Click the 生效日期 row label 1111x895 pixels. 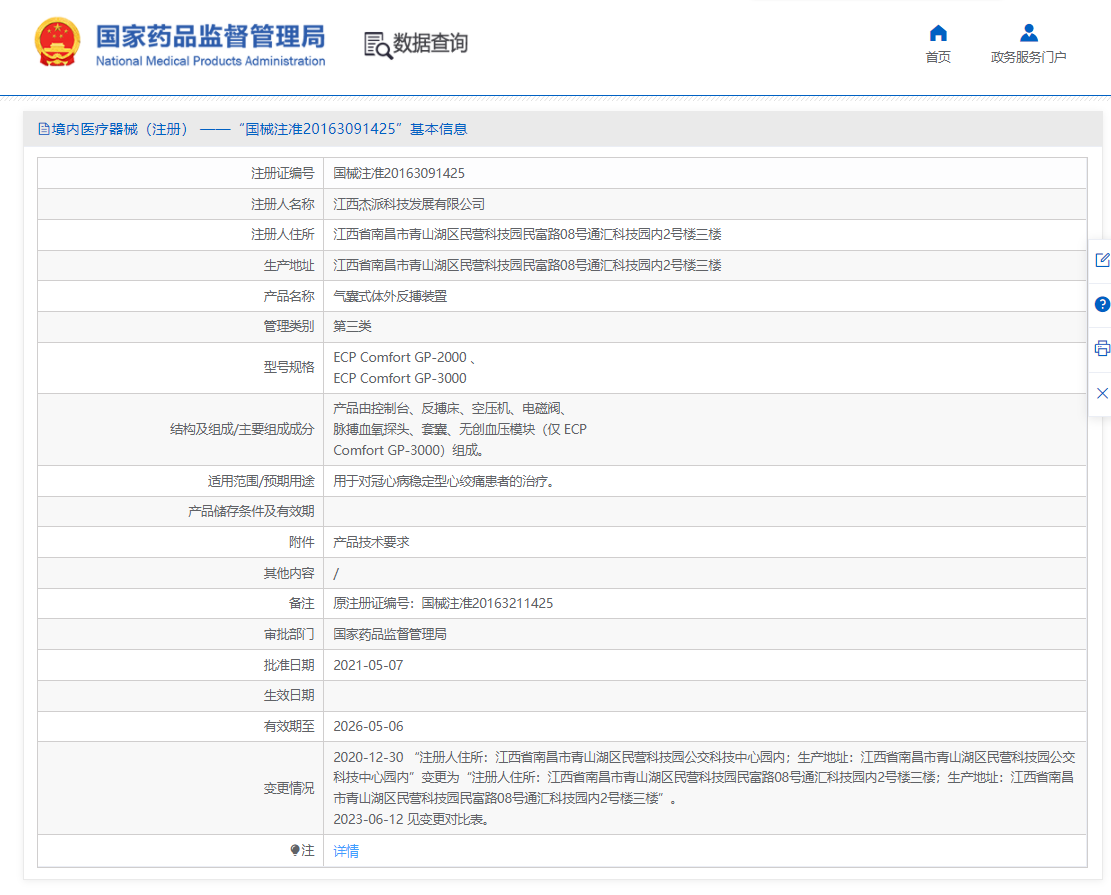[289, 696]
